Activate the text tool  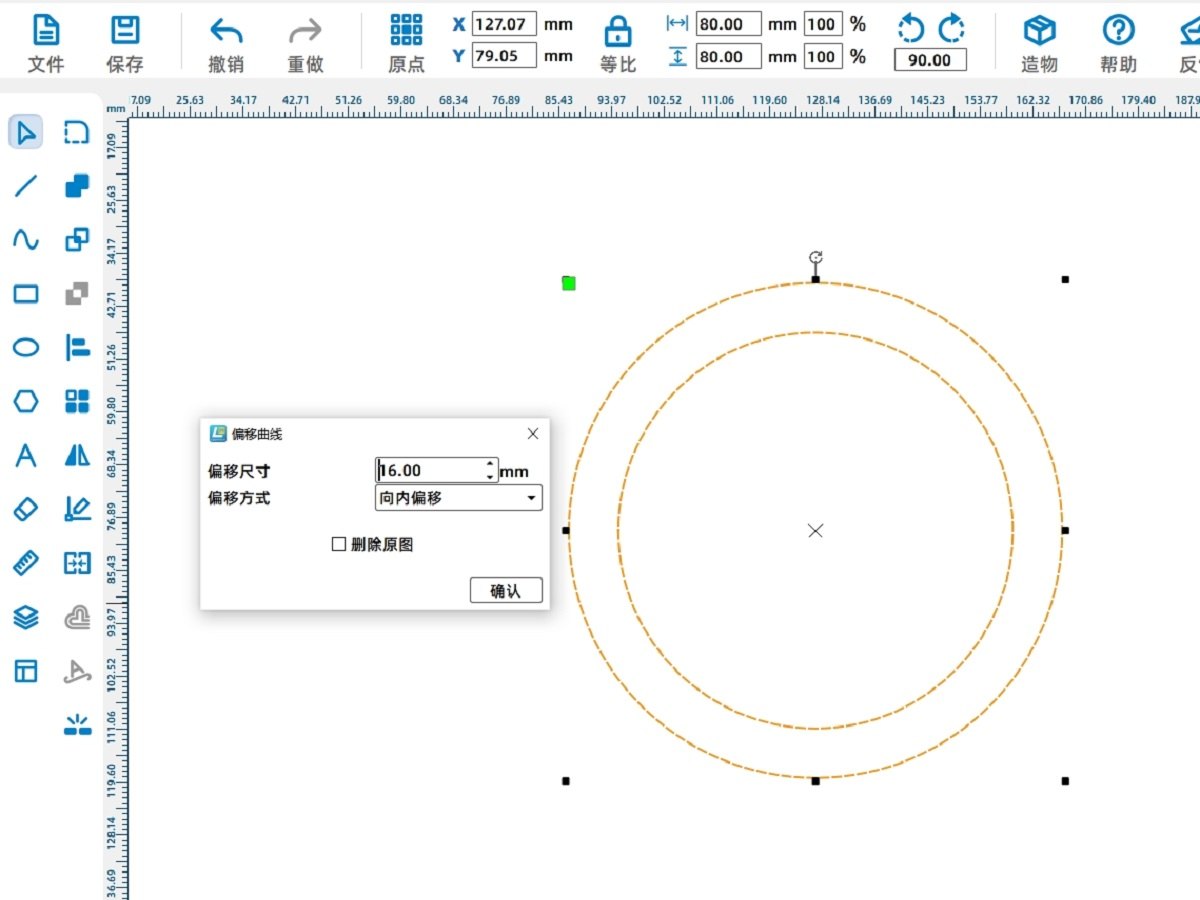coord(26,456)
